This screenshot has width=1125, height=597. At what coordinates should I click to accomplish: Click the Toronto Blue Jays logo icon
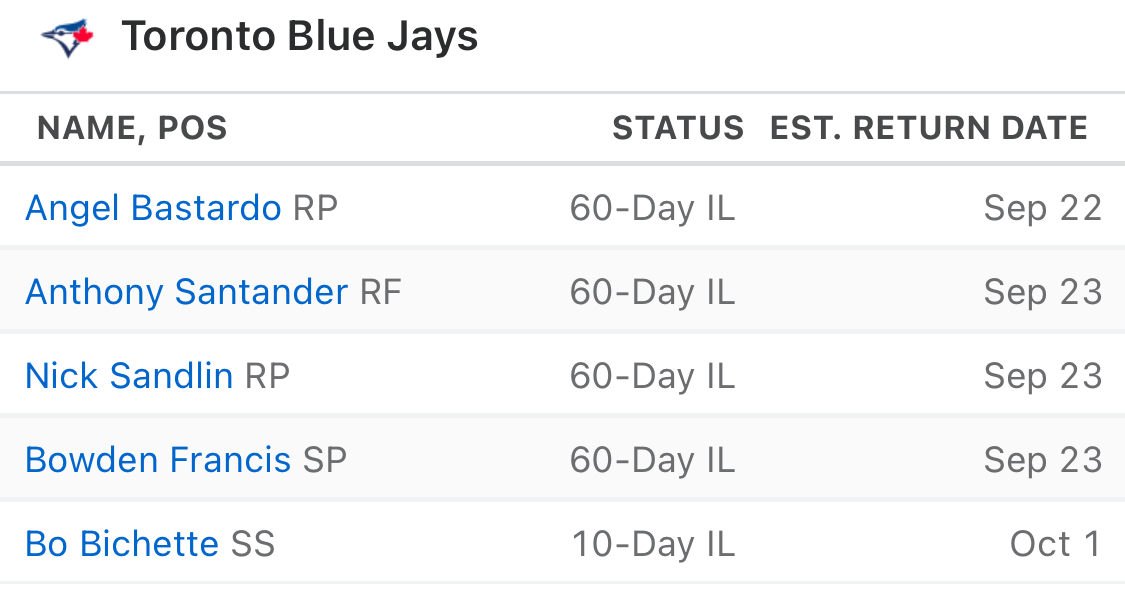pos(67,38)
